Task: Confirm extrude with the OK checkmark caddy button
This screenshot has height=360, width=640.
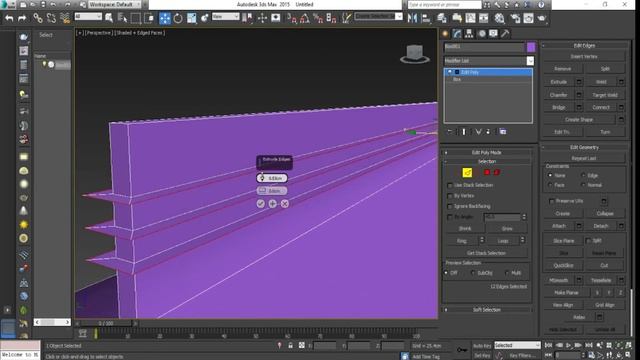Action: pyautogui.click(x=260, y=204)
